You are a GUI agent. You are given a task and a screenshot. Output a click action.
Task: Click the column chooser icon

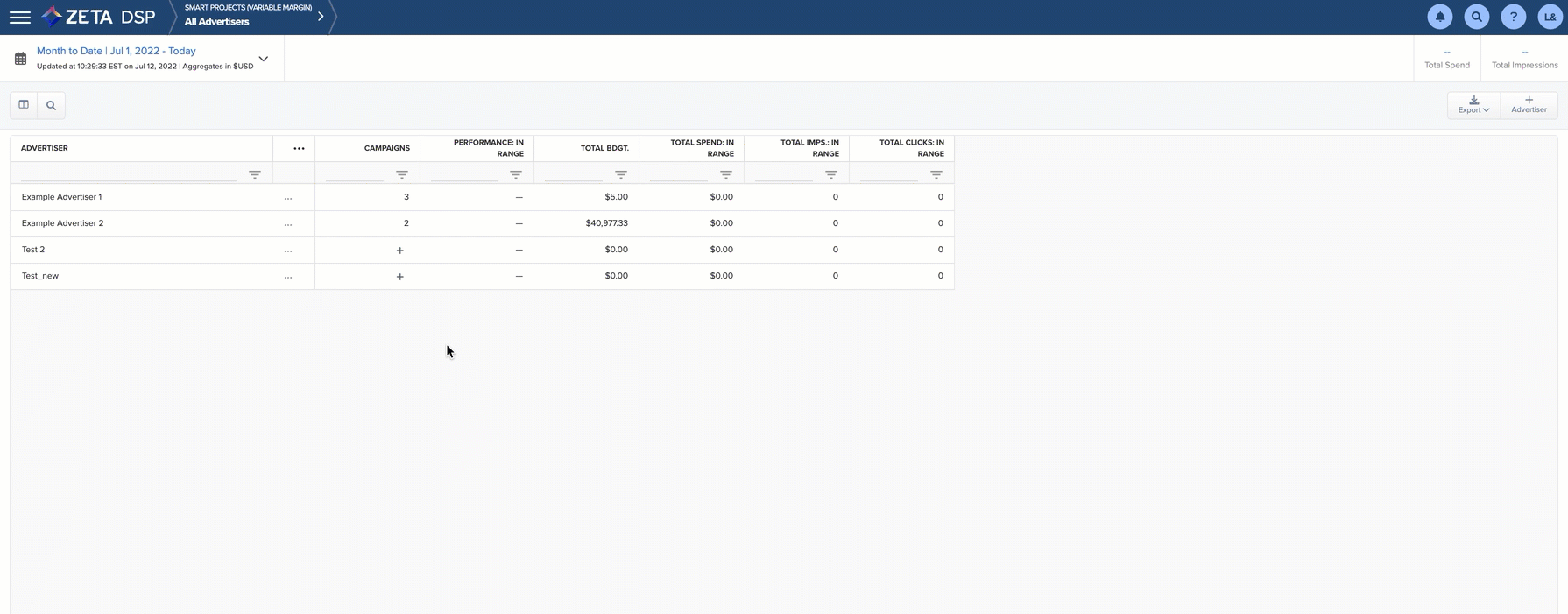[x=24, y=105]
